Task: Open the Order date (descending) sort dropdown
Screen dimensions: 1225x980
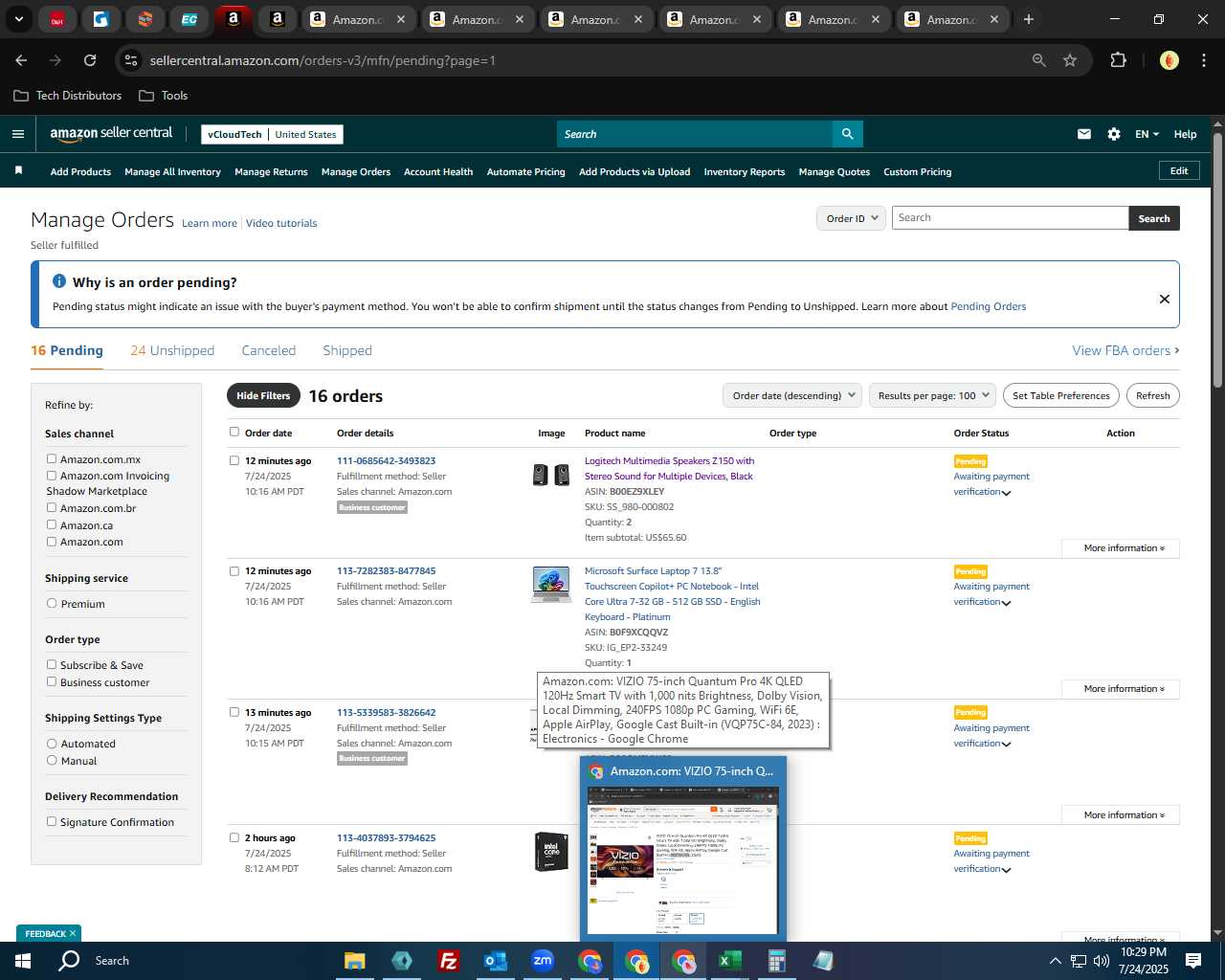Action: (792, 395)
